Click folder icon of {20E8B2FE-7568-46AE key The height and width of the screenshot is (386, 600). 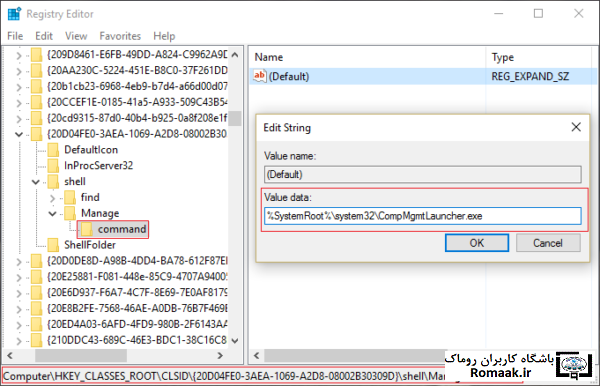pyautogui.click(x=36, y=308)
